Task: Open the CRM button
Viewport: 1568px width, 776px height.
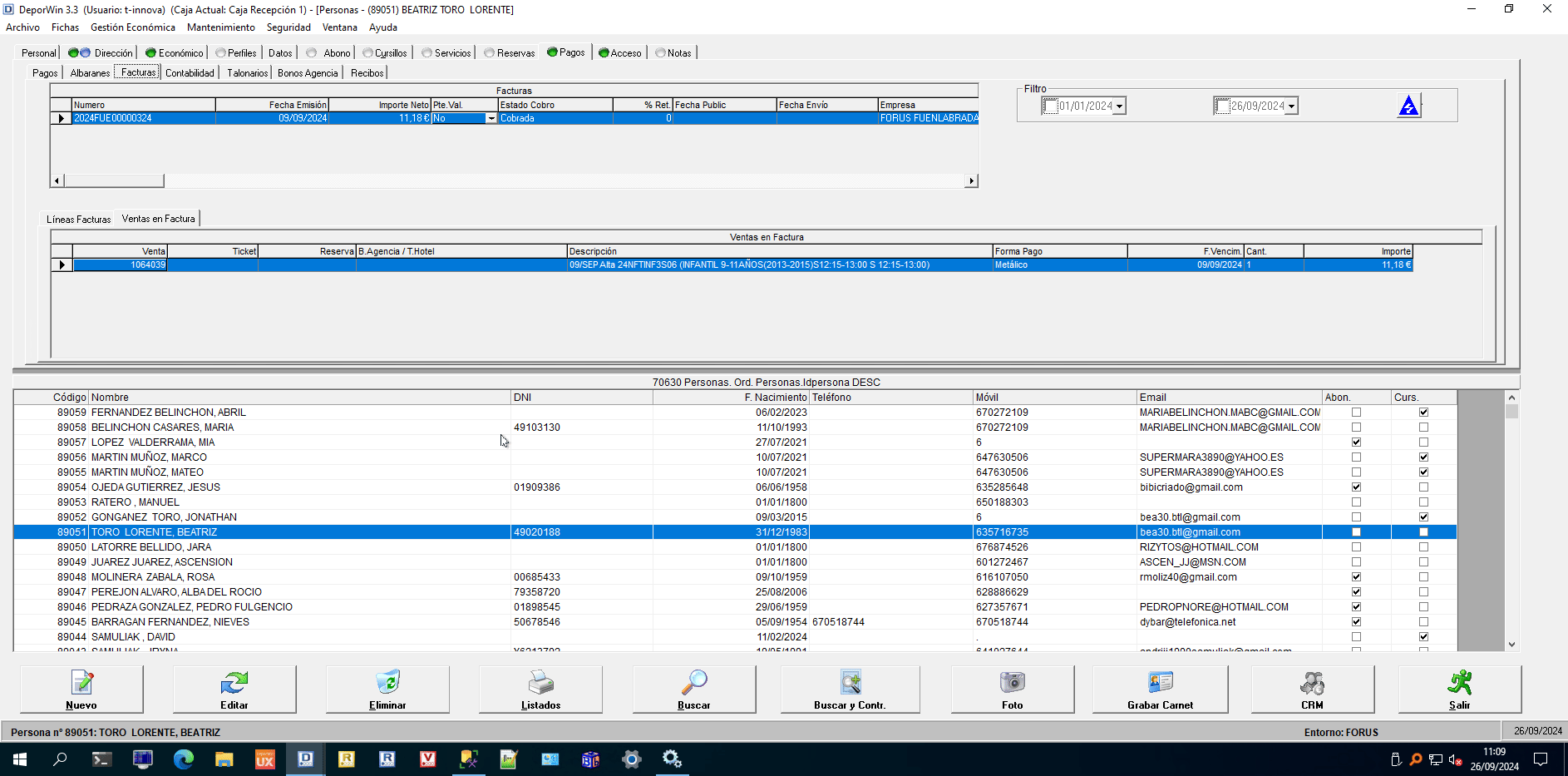Action: 1312,689
